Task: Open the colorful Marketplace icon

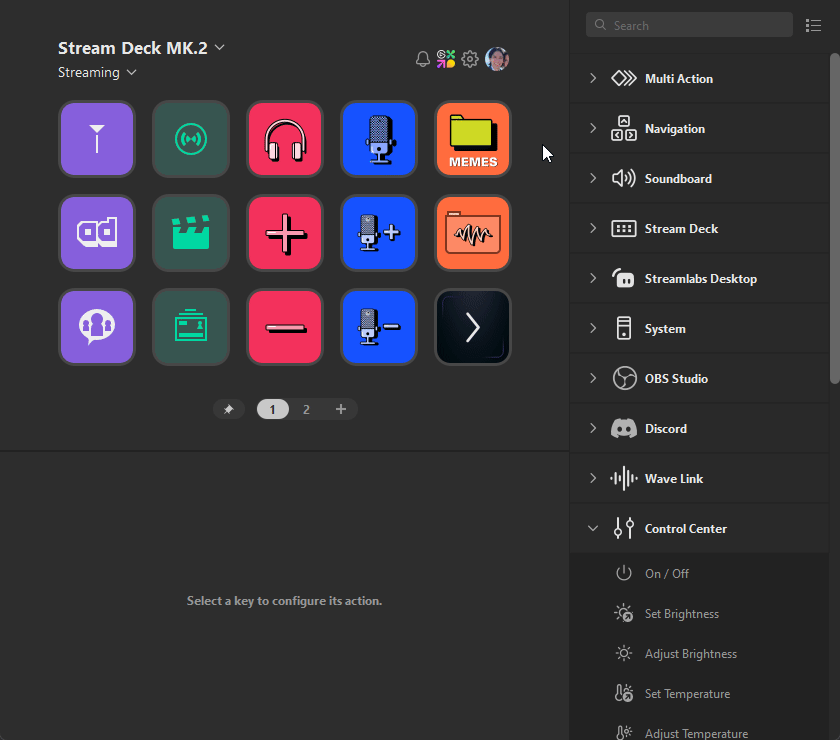Action: (x=446, y=59)
